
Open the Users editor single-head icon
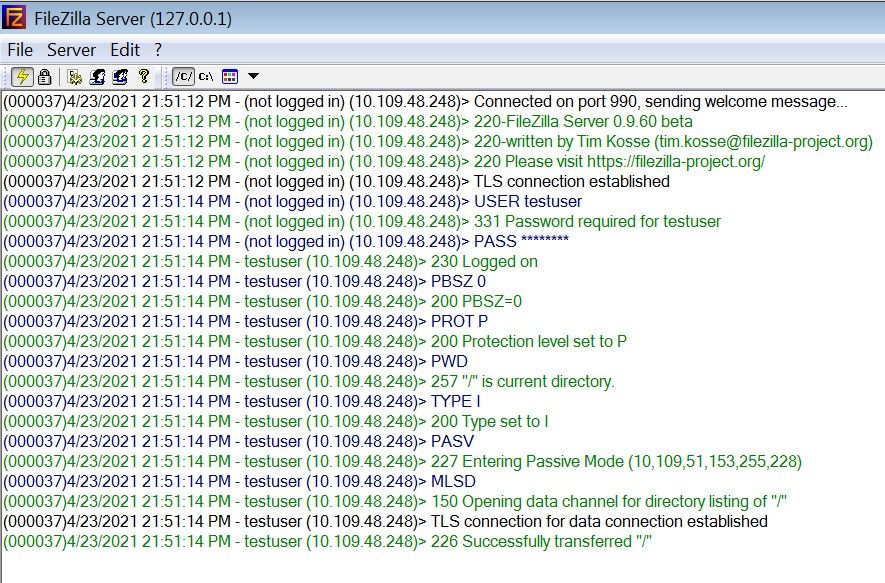(97, 76)
